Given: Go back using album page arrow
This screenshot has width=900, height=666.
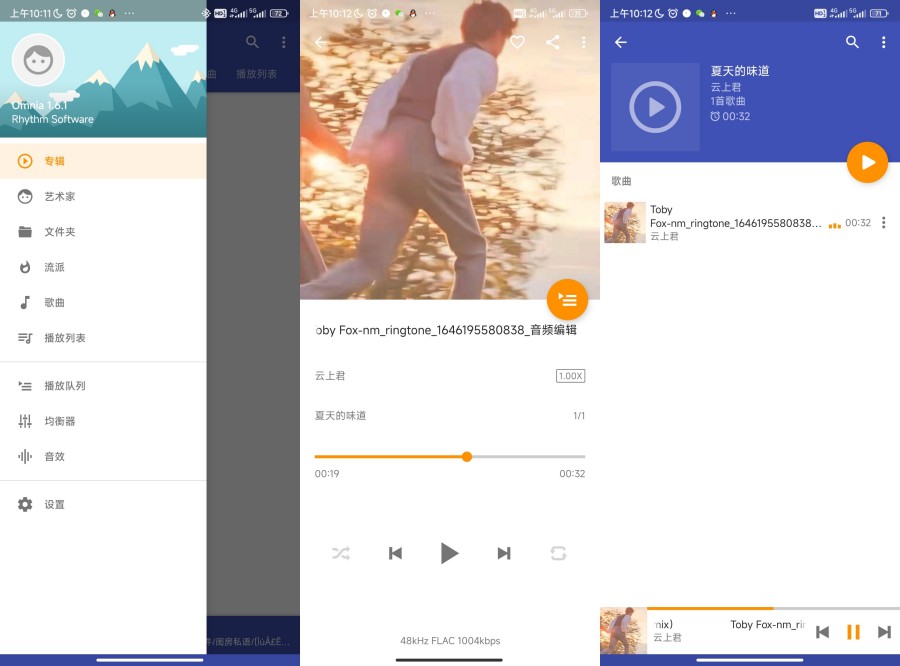Looking at the screenshot, I should pyautogui.click(x=621, y=42).
